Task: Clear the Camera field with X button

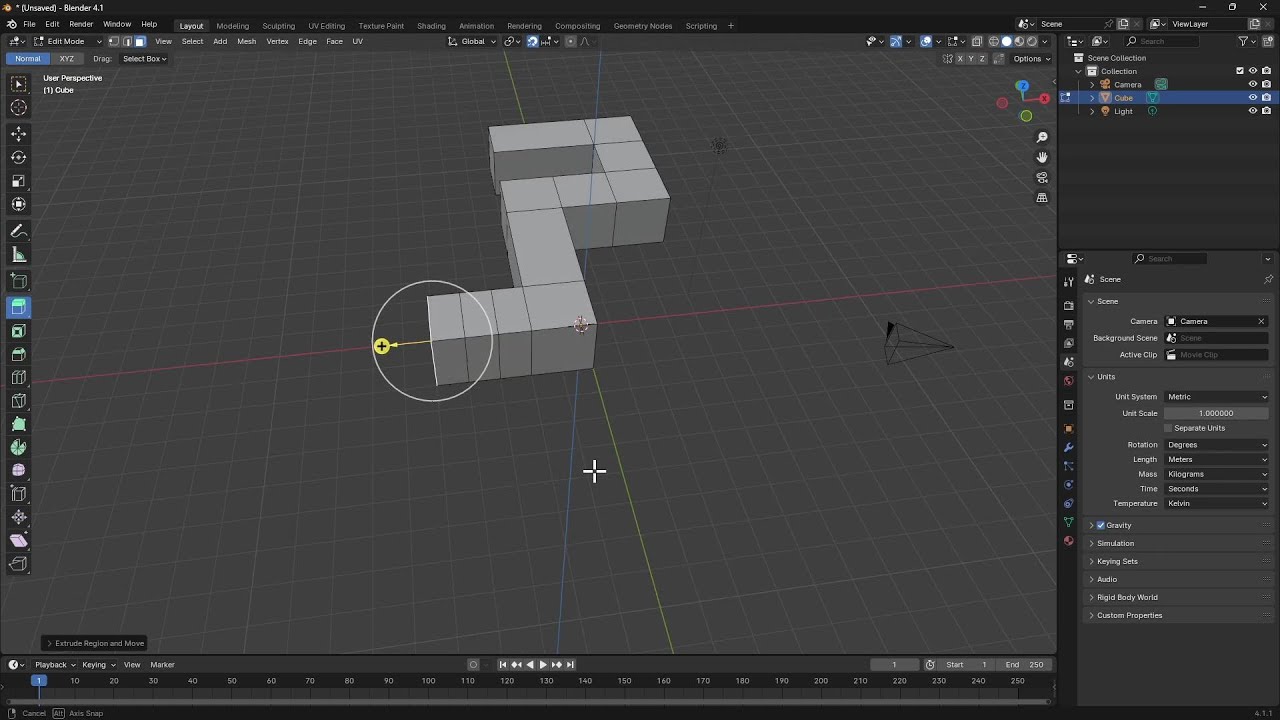Action: (1261, 322)
